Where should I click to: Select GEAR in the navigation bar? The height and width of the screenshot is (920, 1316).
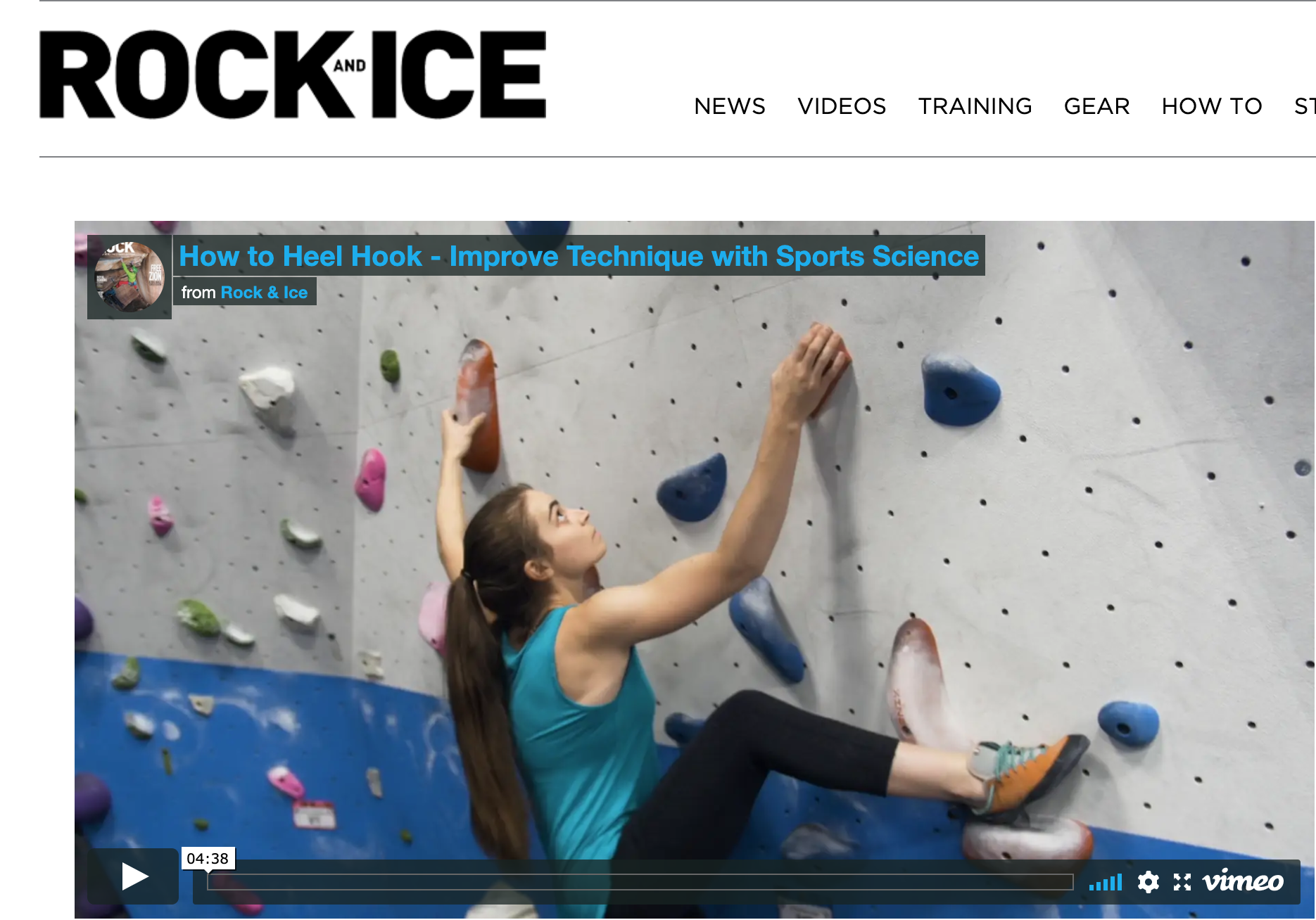(1096, 106)
